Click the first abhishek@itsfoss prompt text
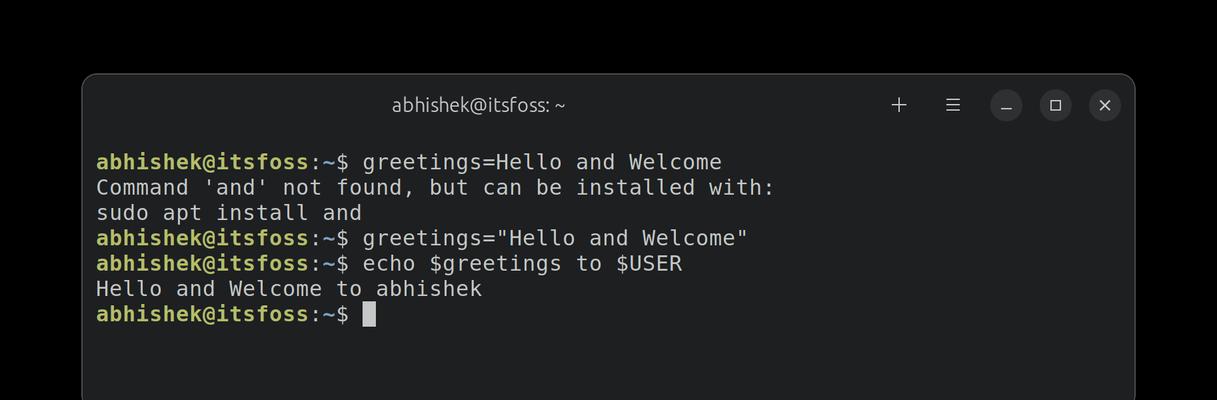This screenshot has height=400, width=1217. click(203, 162)
